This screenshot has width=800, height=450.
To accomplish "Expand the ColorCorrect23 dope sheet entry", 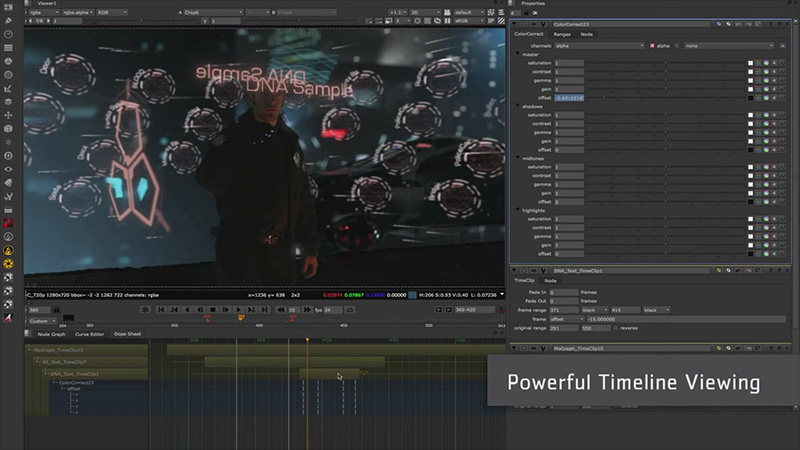I will [x=54, y=383].
